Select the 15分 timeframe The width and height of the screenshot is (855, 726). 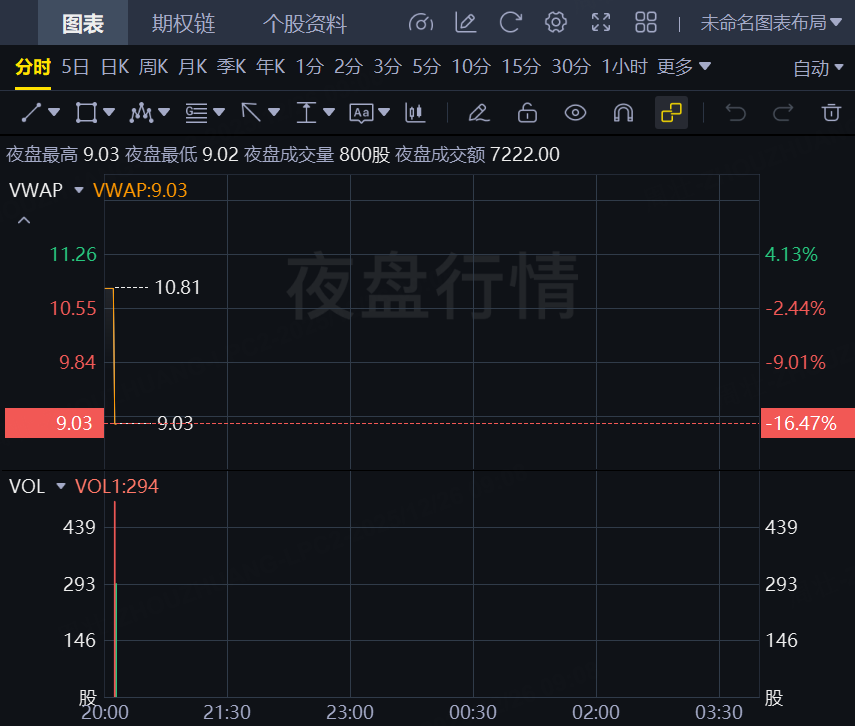coord(520,67)
